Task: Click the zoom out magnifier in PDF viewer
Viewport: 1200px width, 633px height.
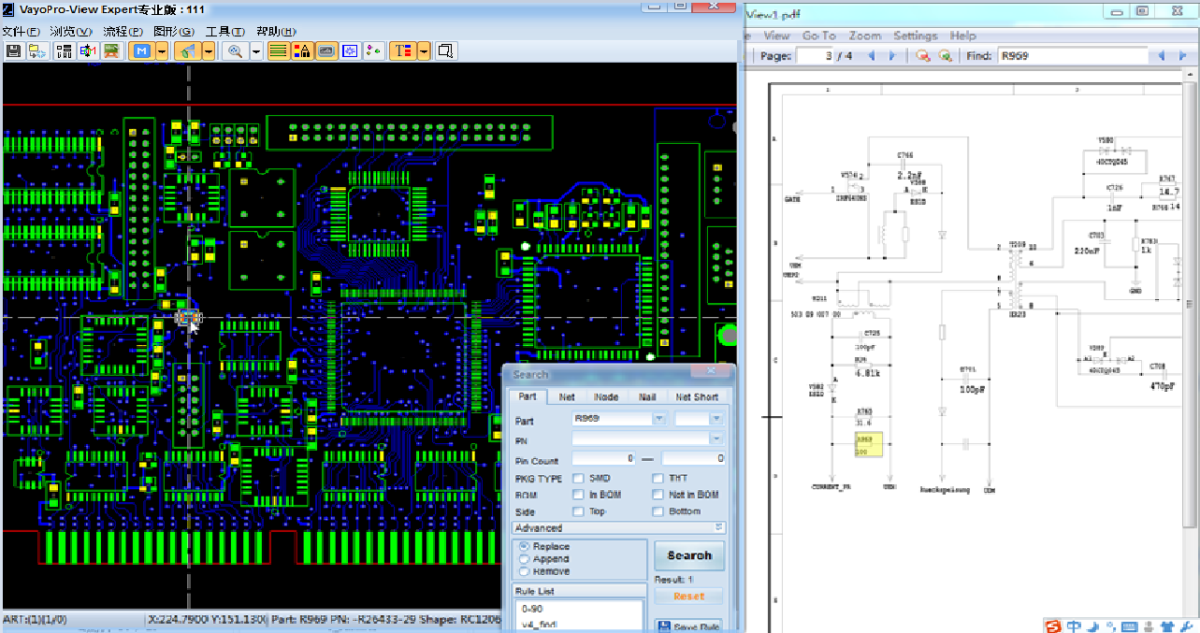Action: tap(923, 56)
